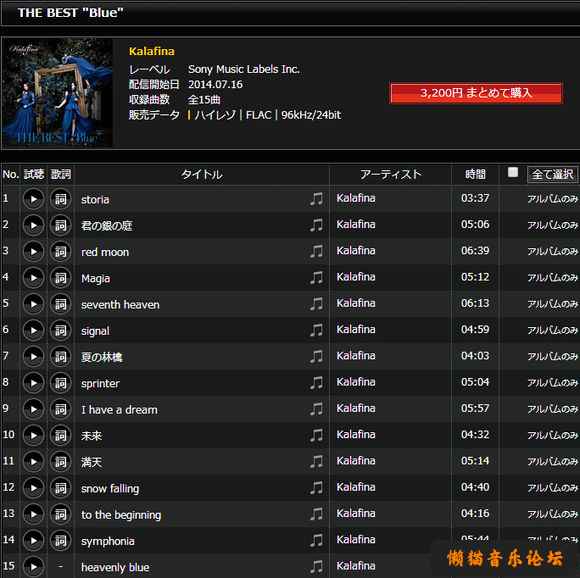Image resolution: width=580 pixels, height=578 pixels.
Task: Play the heavenly blue sample
Action: point(34,567)
